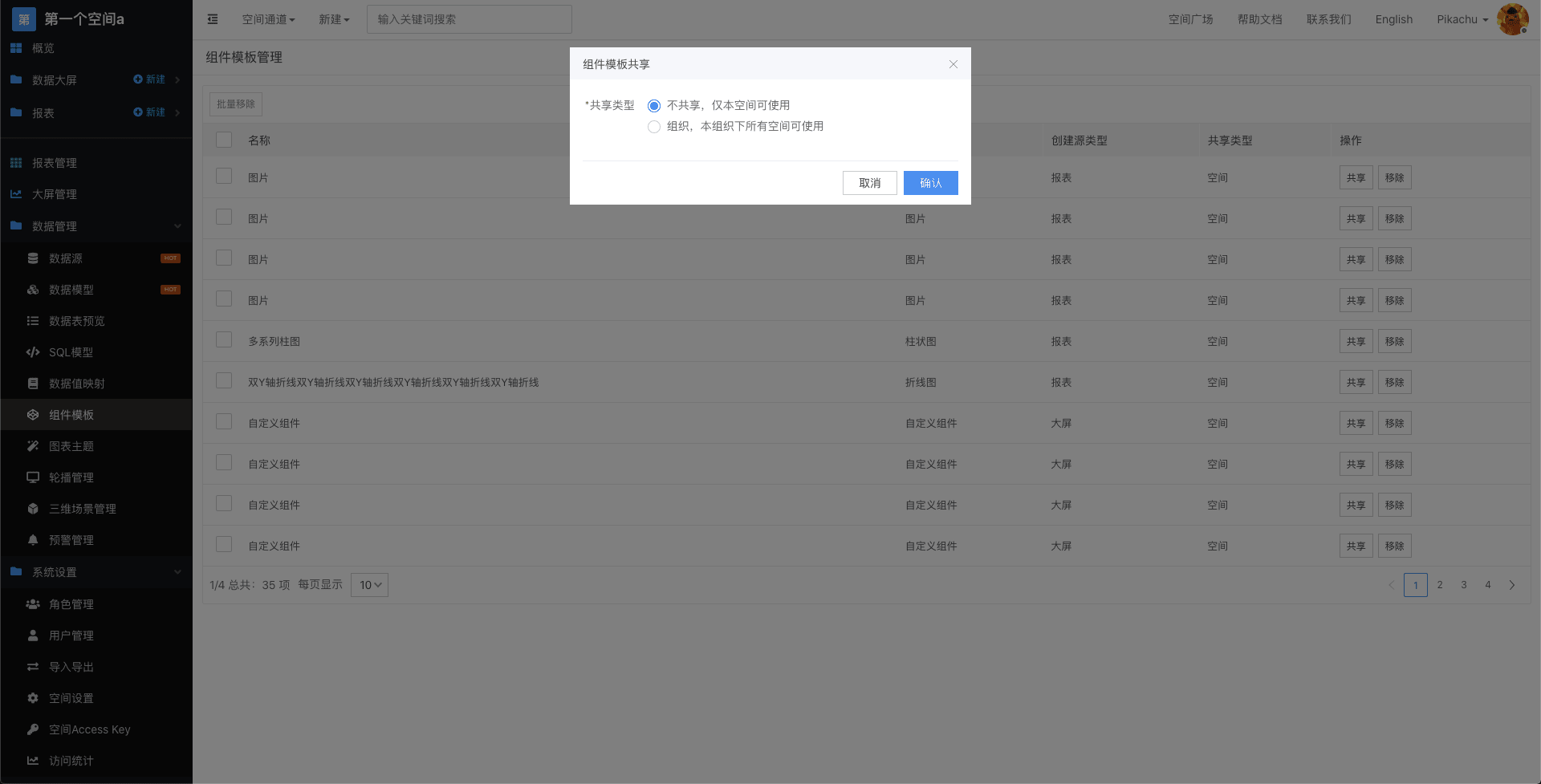Select the 不共享，仅本空间可使用 radio option
Screen dimensions: 1541x784
[654, 106]
